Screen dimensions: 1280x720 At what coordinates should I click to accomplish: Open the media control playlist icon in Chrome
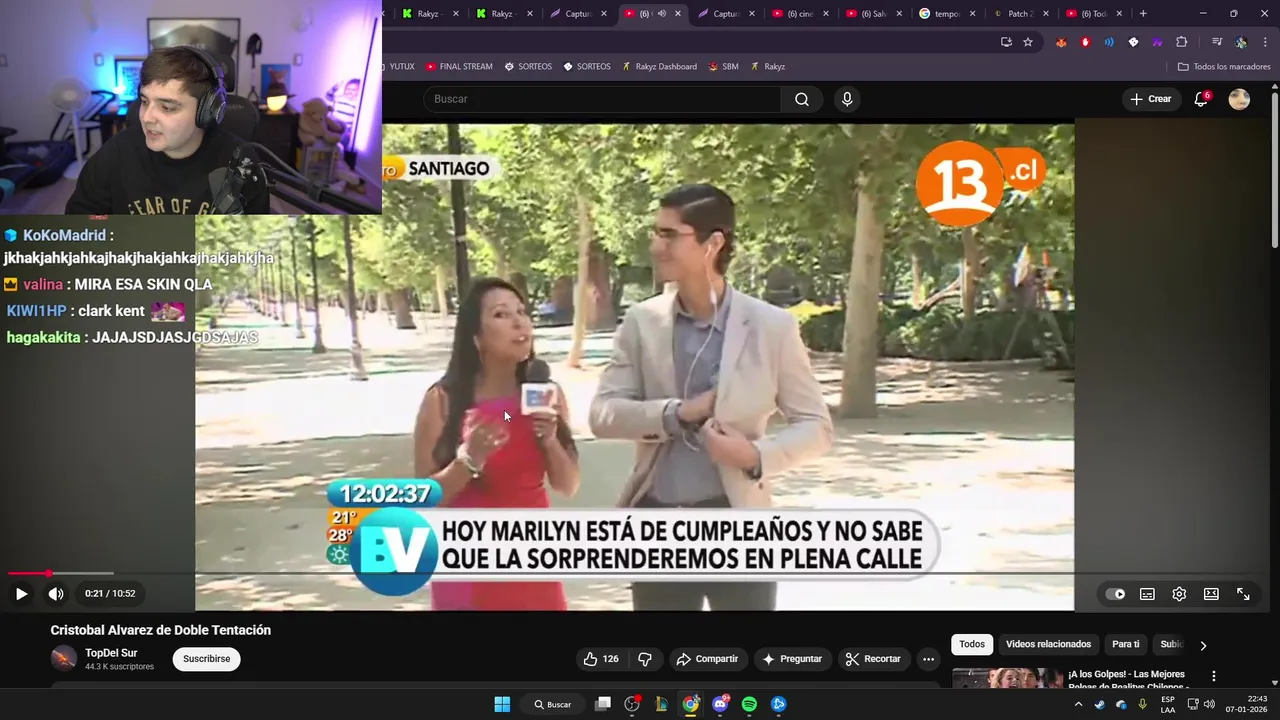1217,42
